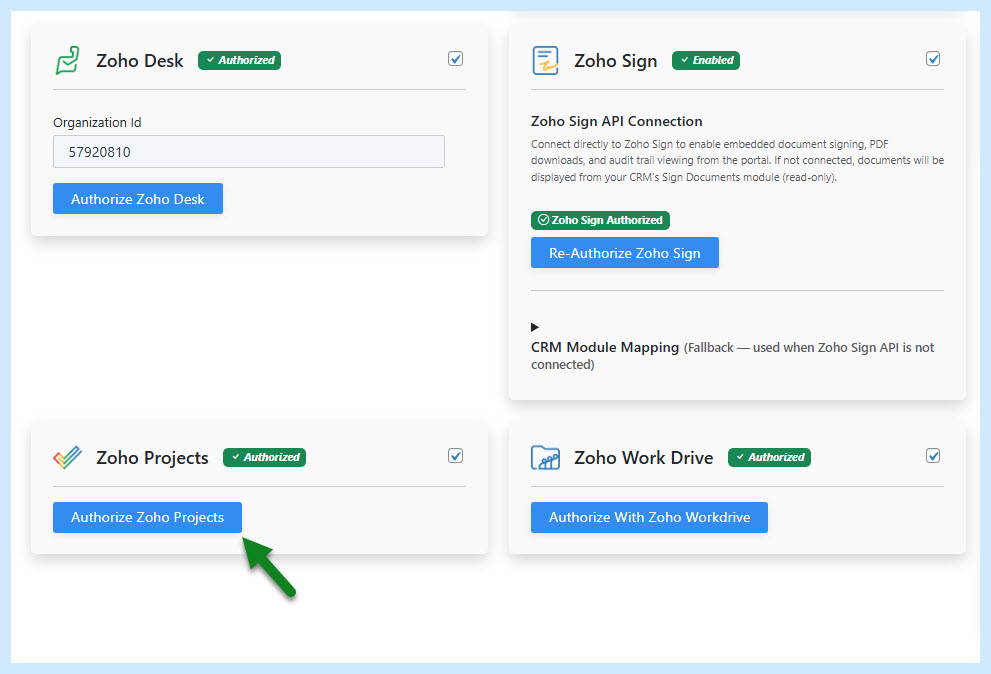Click the Zoho Sign API Connection heading
The image size is (991, 674).
[x=616, y=121]
